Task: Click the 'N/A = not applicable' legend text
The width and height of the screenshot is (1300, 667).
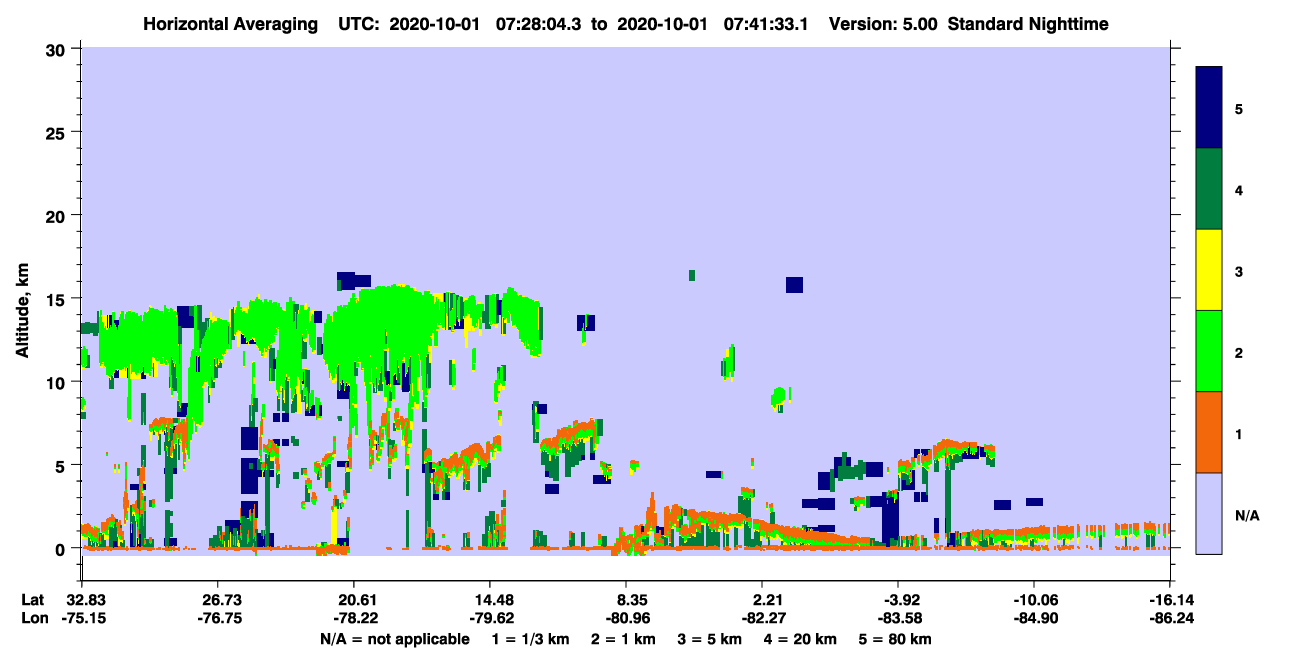Action: point(394,639)
